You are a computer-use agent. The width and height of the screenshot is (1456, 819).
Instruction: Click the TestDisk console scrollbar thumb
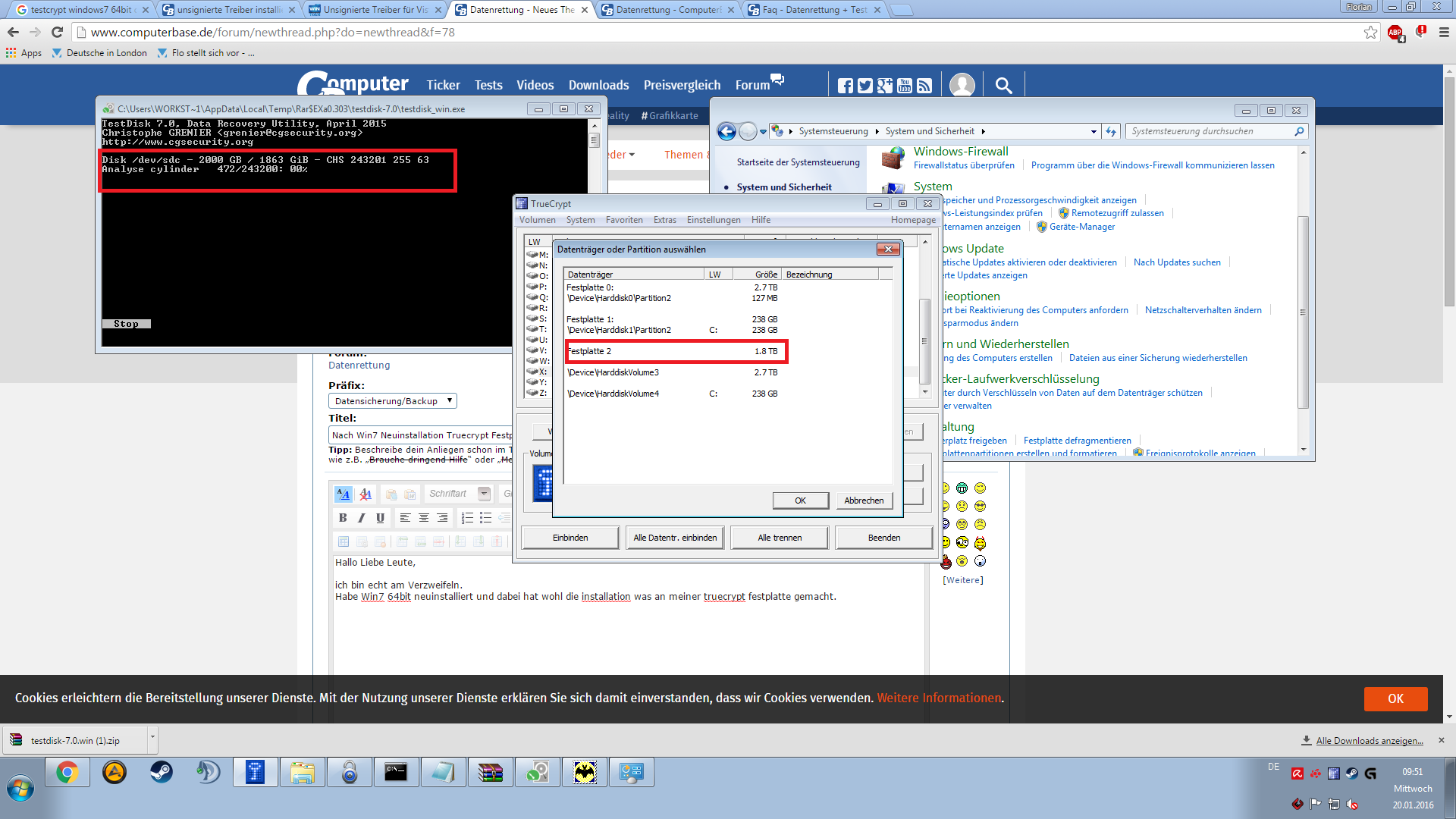[594, 140]
